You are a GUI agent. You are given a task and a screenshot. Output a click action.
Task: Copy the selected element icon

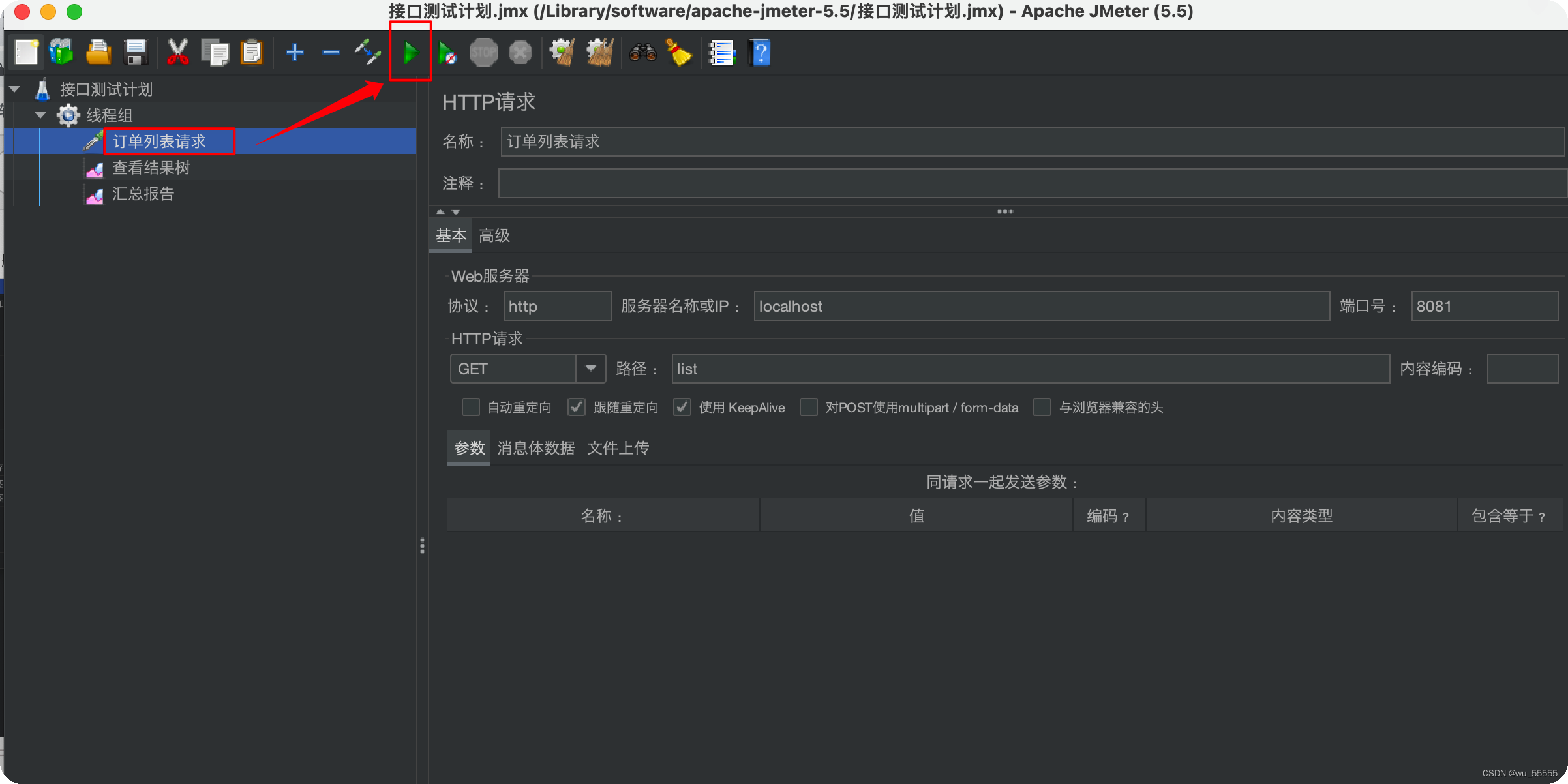215,52
